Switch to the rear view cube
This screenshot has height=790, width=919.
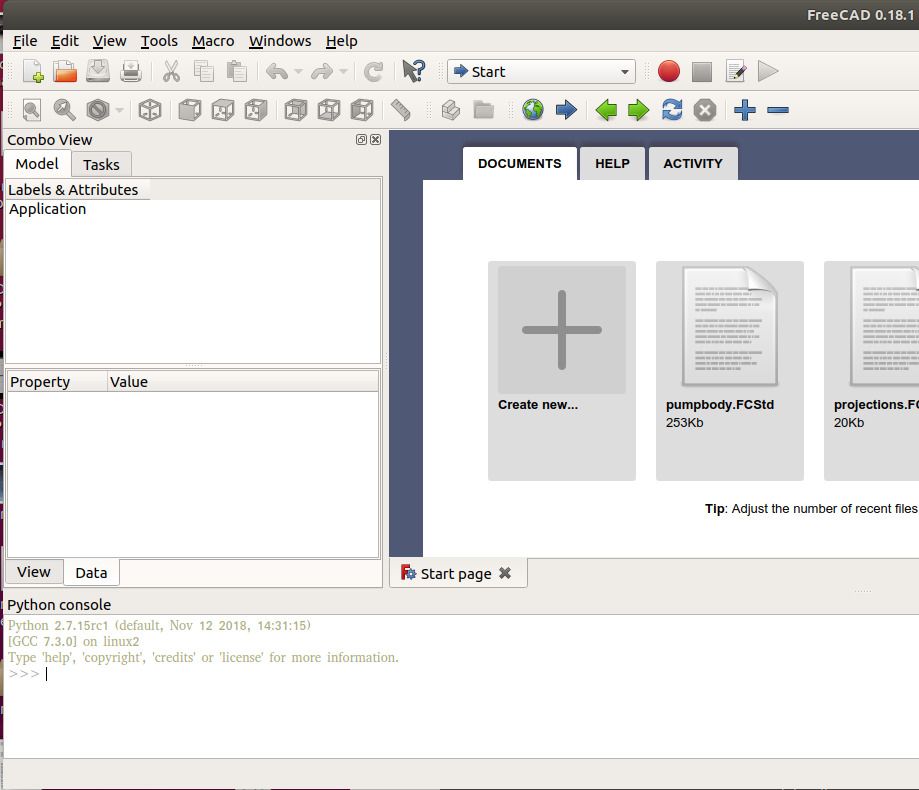(x=295, y=110)
